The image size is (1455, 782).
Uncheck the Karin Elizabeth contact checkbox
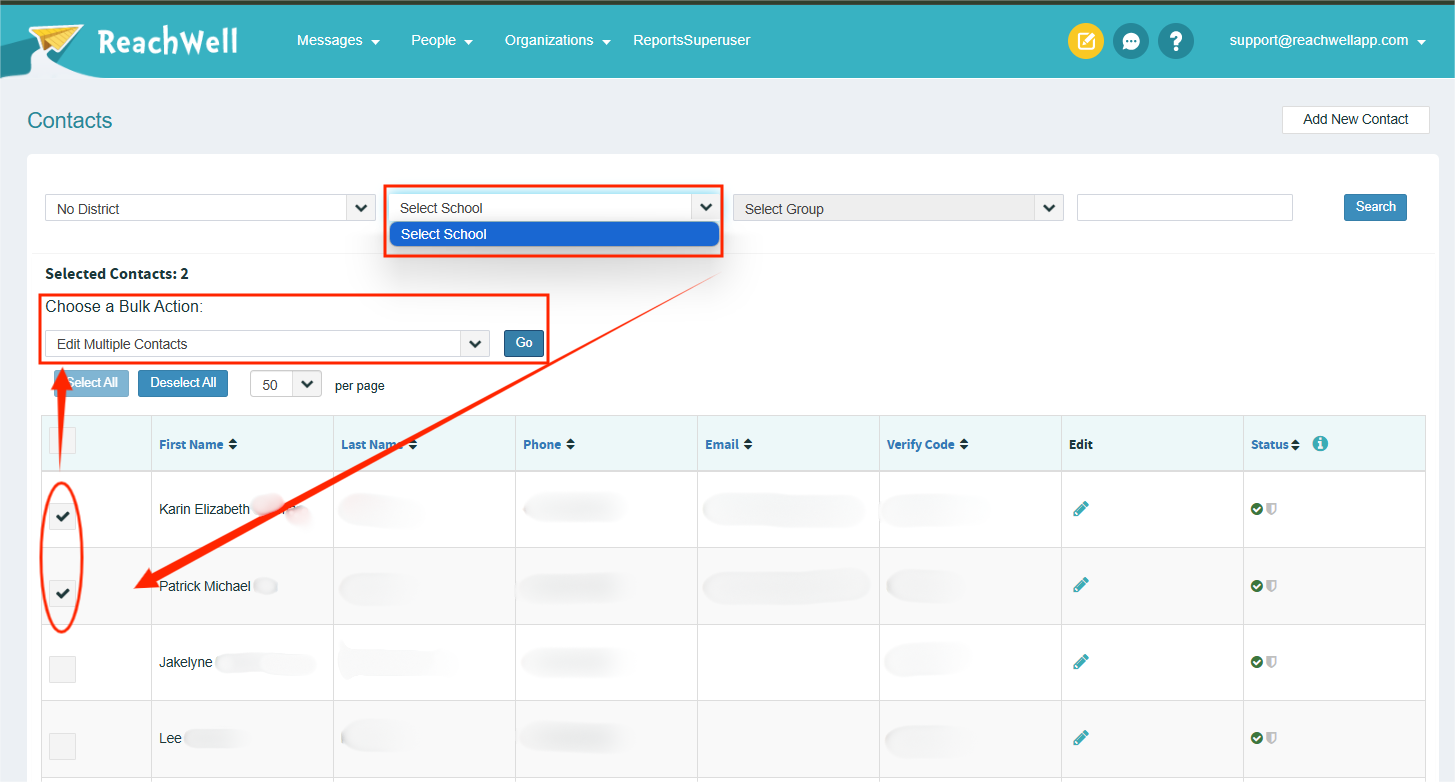tap(63, 516)
